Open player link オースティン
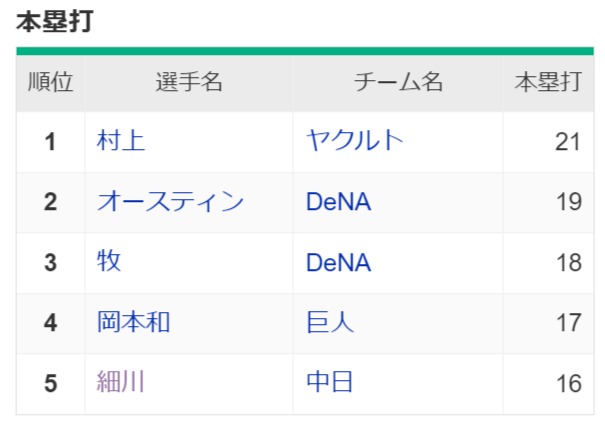The image size is (605, 427). [x=170, y=201]
